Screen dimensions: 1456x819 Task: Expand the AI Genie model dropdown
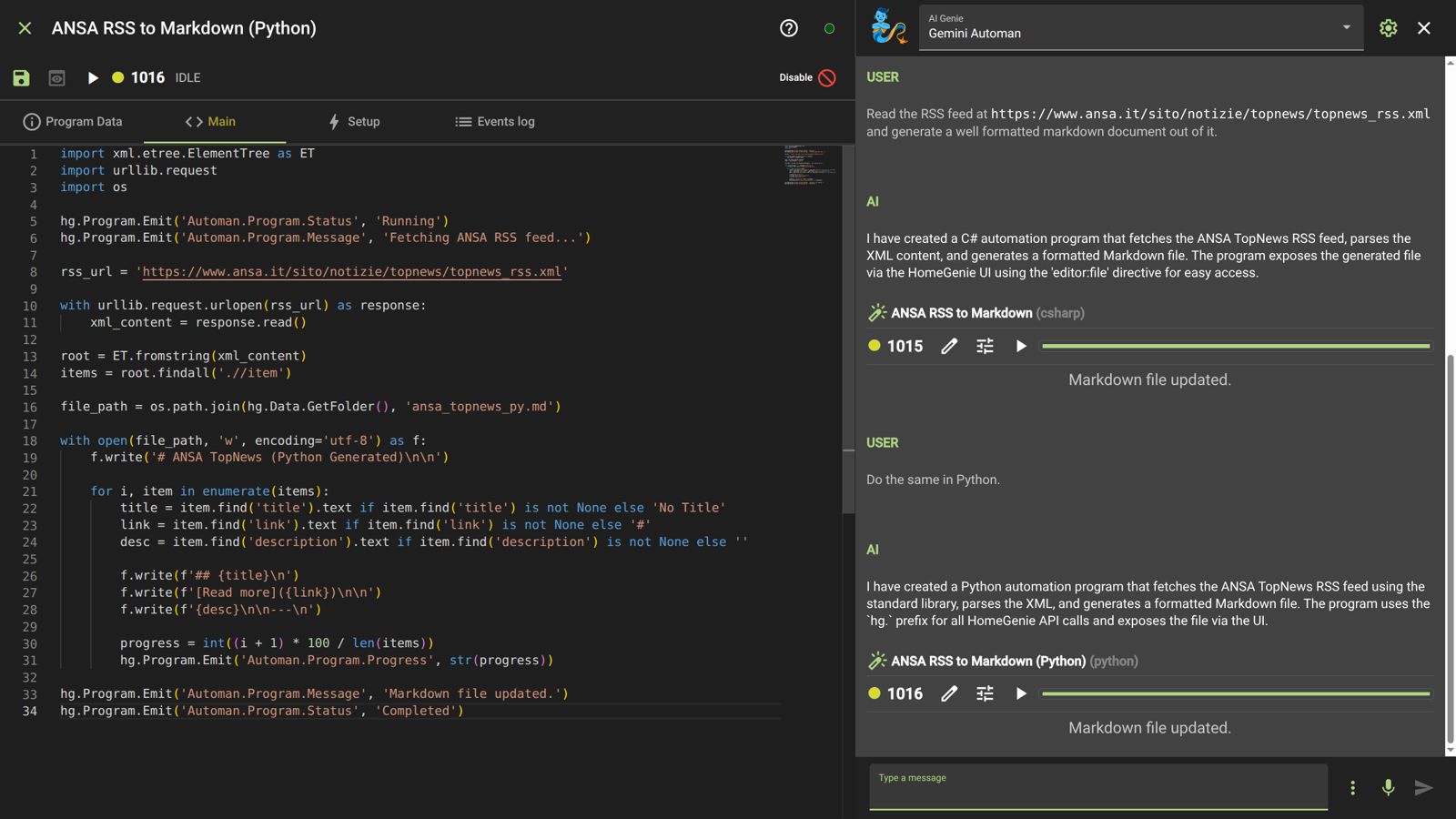(1346, 27)
